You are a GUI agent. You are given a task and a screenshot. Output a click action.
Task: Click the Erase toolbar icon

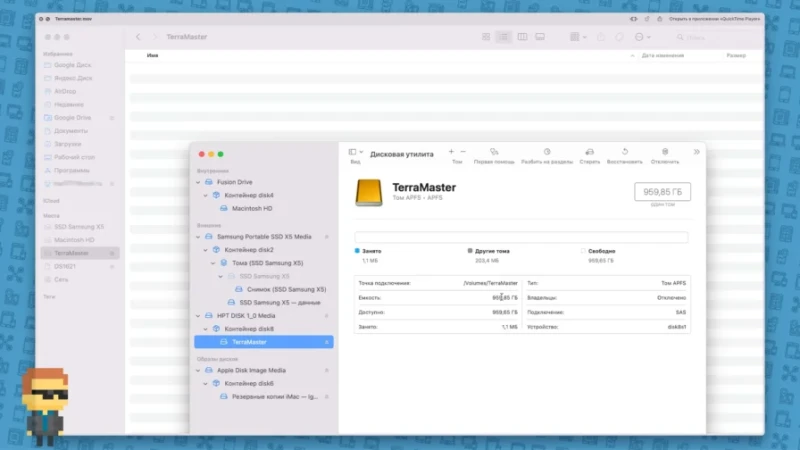[590, 152]
